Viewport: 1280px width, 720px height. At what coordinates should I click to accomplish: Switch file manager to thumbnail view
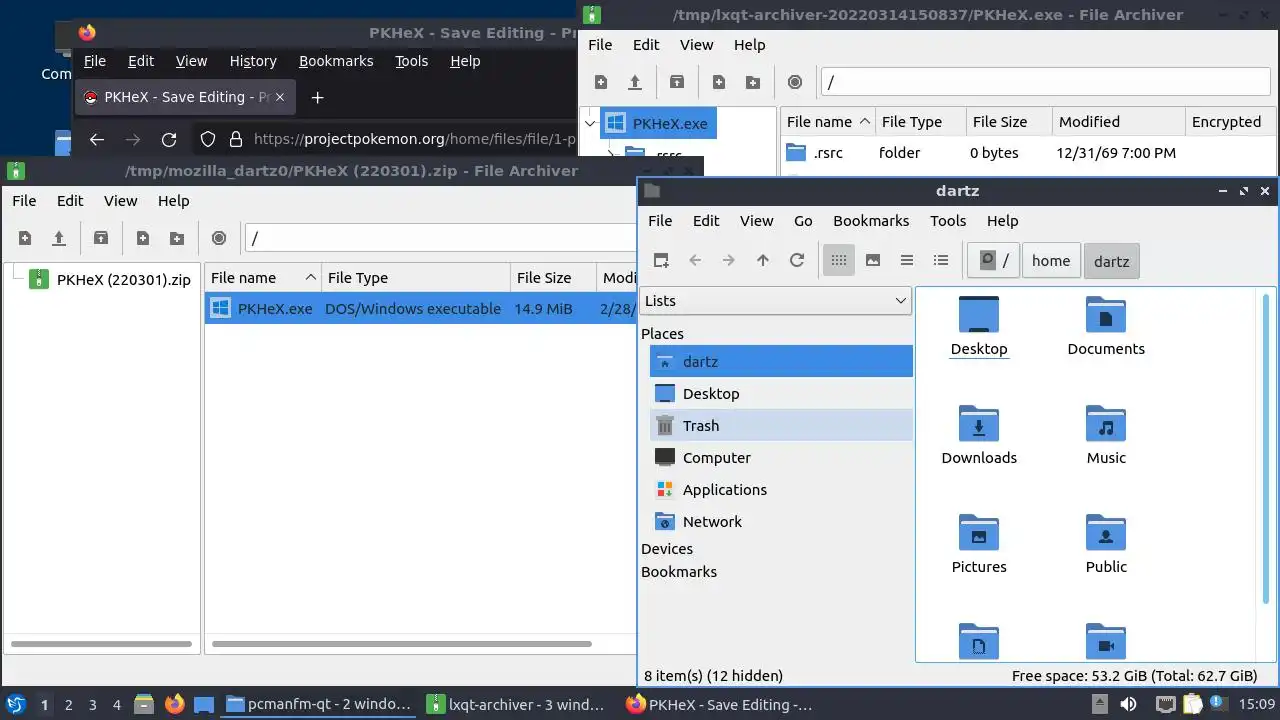[x=873, y=260]
